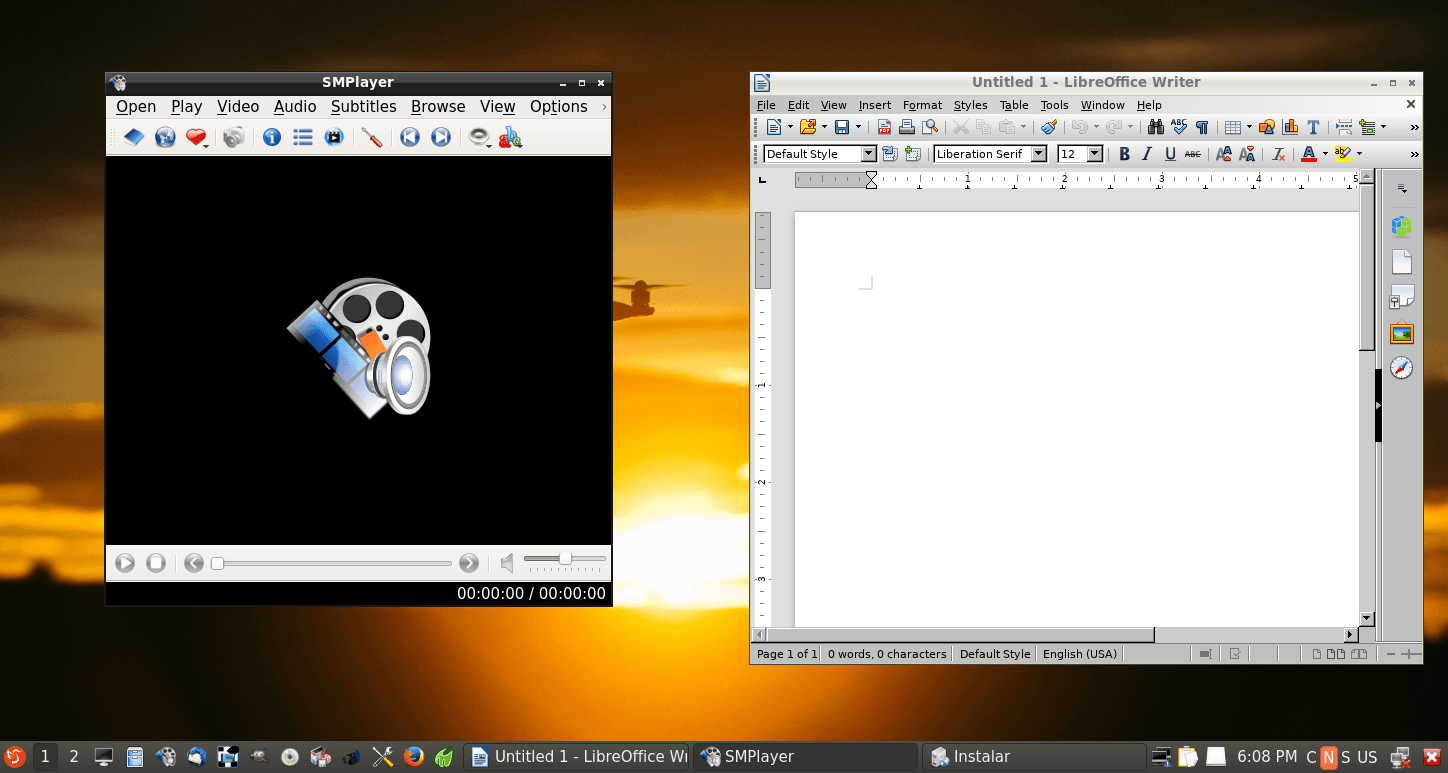Open the playlist icon in SMPlayer
This screenshot has height=773, width=1448.
click(x=303, y=138)
